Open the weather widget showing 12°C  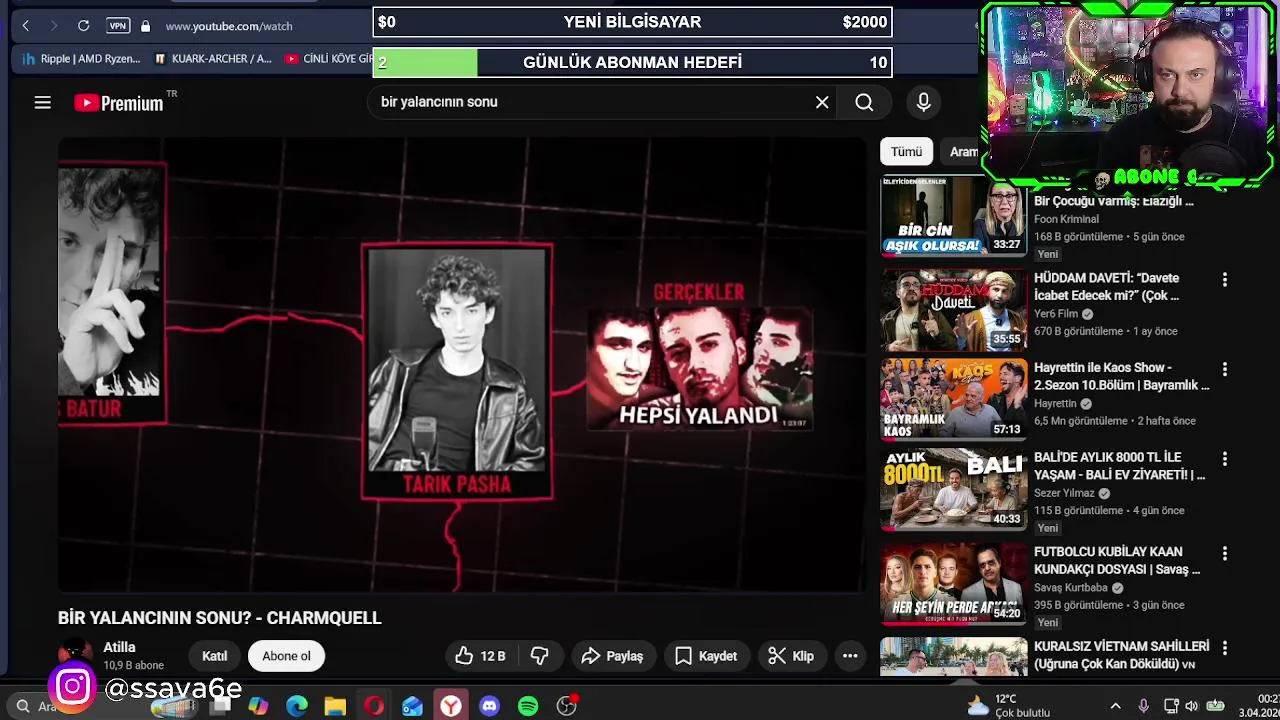[x=1008, y=705]
